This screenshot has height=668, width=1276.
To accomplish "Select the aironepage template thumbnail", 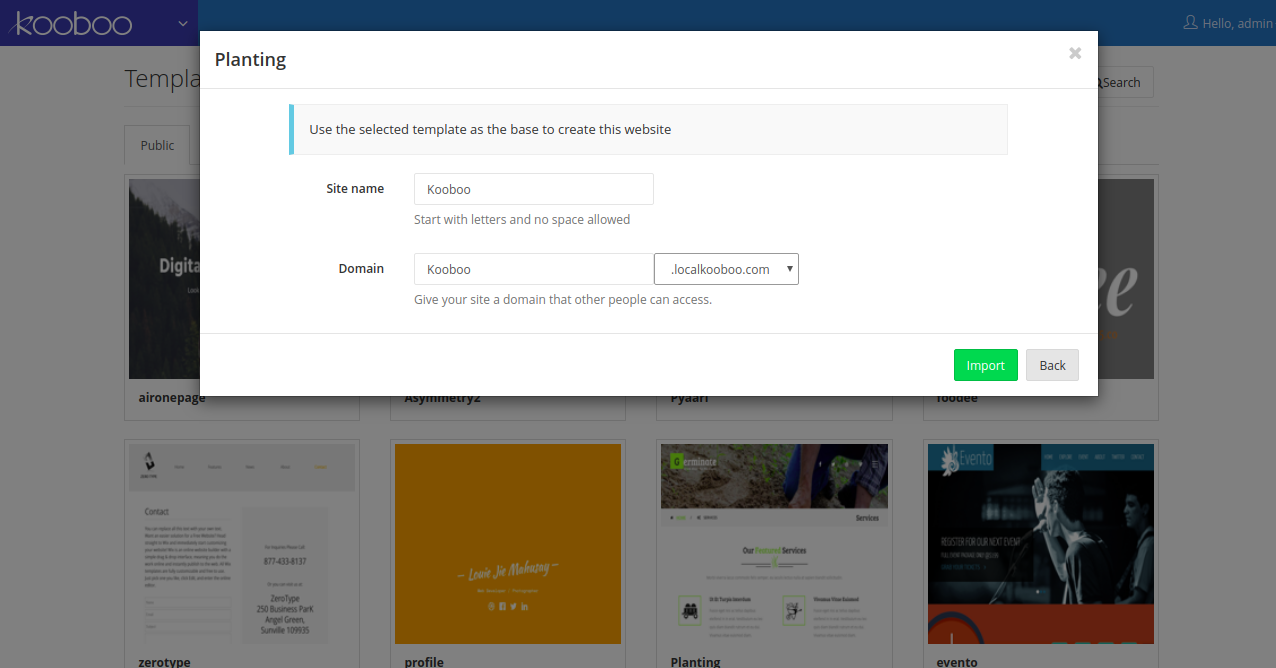I will tap(165, 279).
